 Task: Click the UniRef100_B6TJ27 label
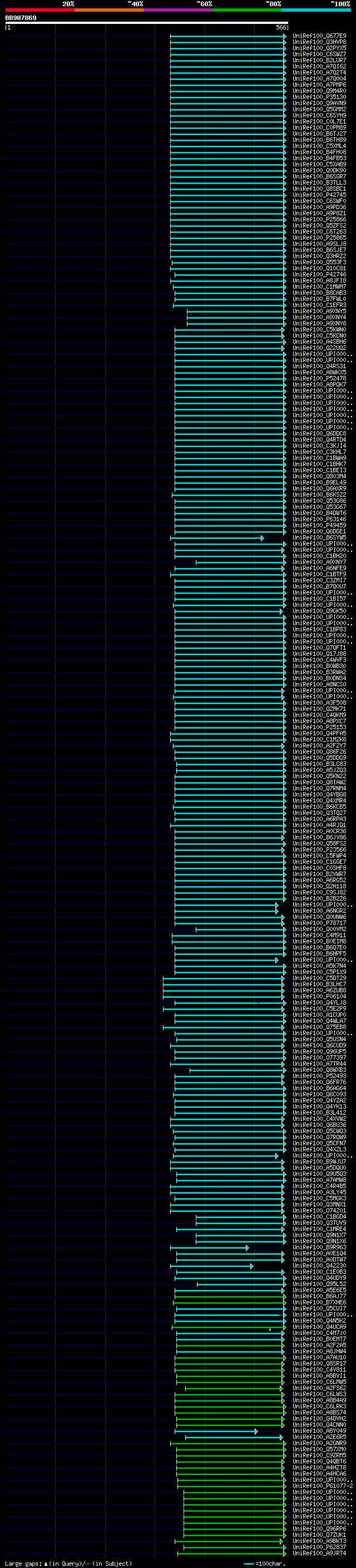click(319, 134)
